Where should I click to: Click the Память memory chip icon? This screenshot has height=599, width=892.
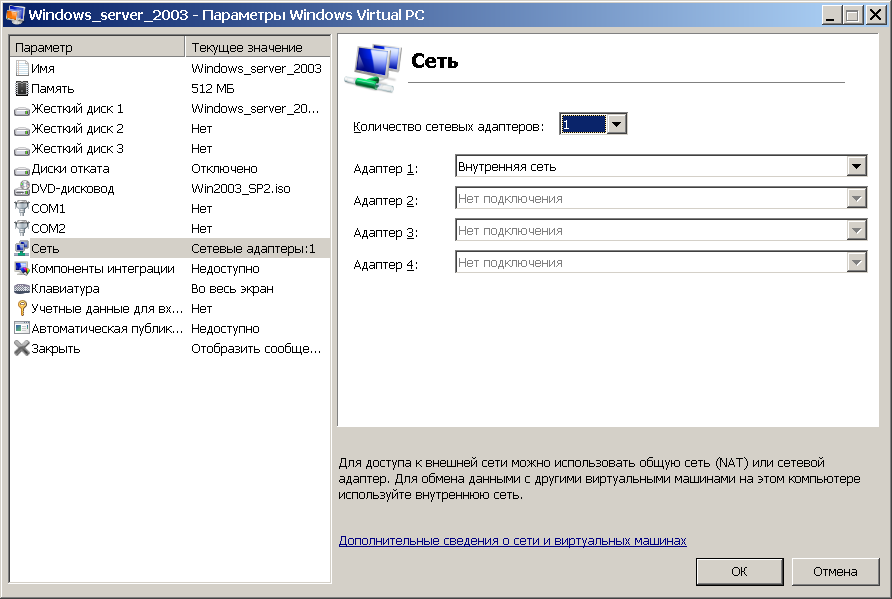(x=22, y=88)
